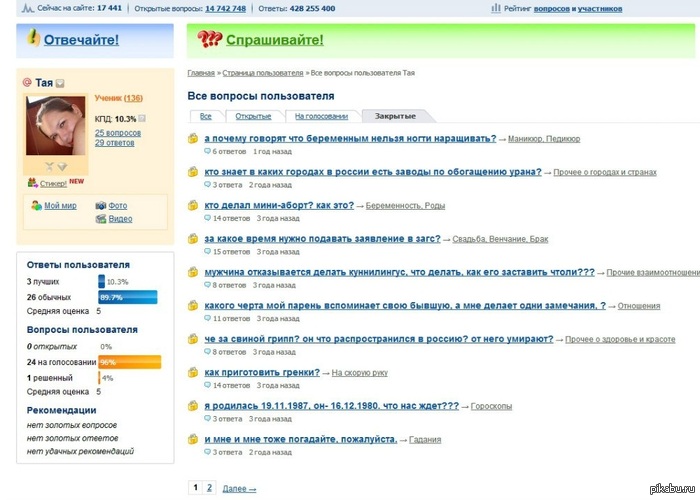Open the Гороскопы category link
This screenshot has width=700, height=500.
click(492, 407)
